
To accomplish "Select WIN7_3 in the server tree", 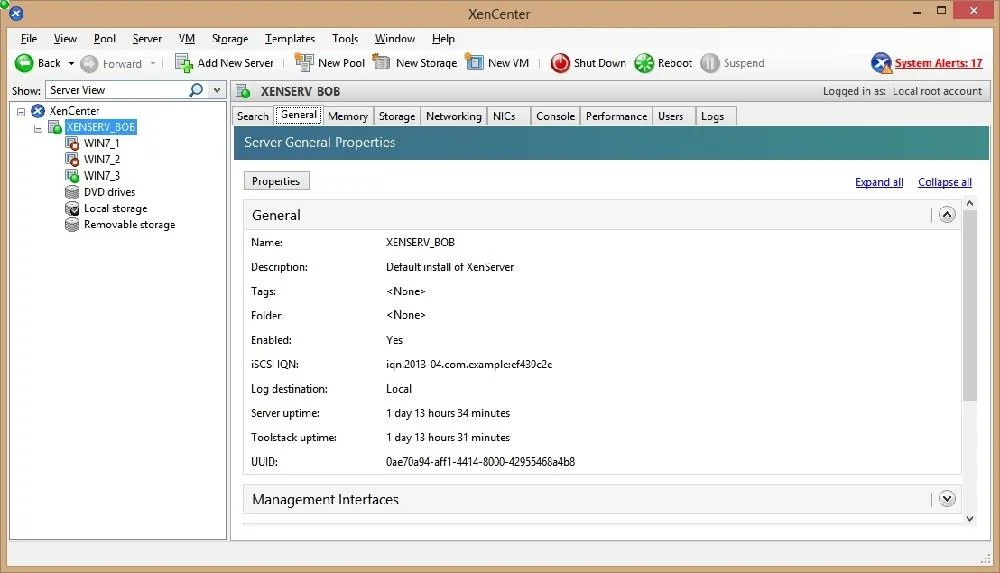I will [x=102, y=175].
